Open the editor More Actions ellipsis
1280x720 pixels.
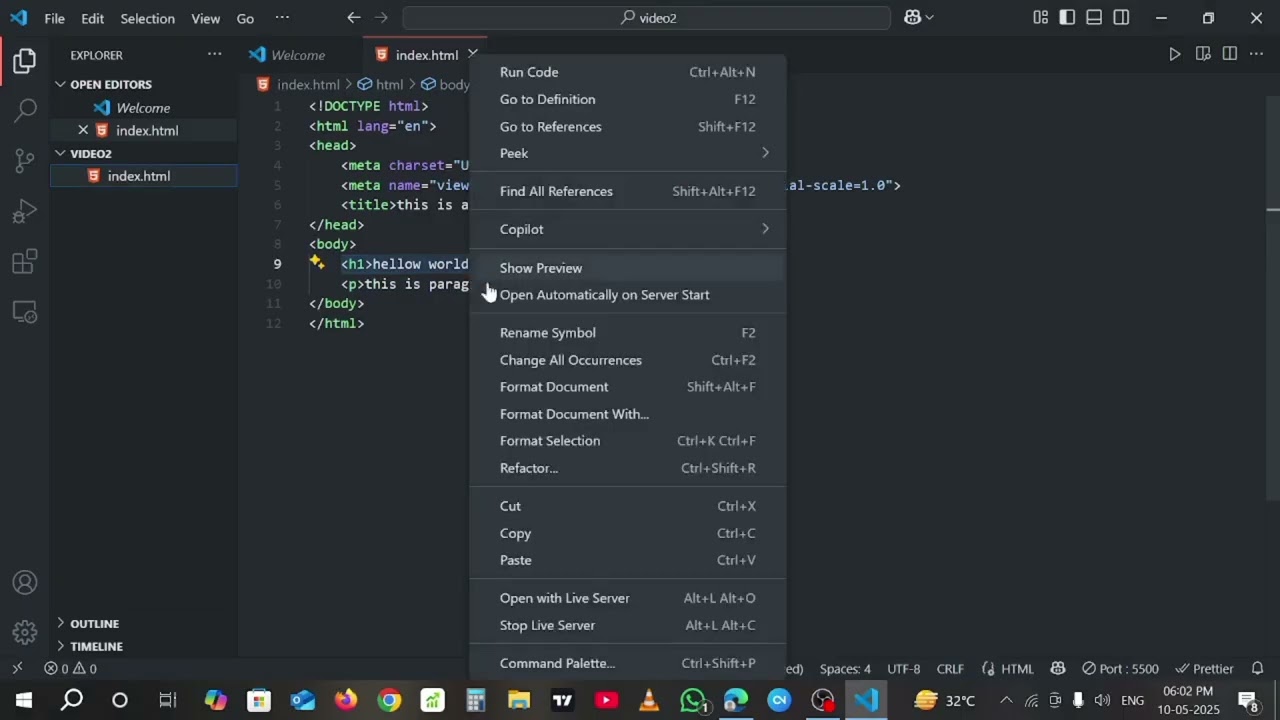[x=1256, y=54]
